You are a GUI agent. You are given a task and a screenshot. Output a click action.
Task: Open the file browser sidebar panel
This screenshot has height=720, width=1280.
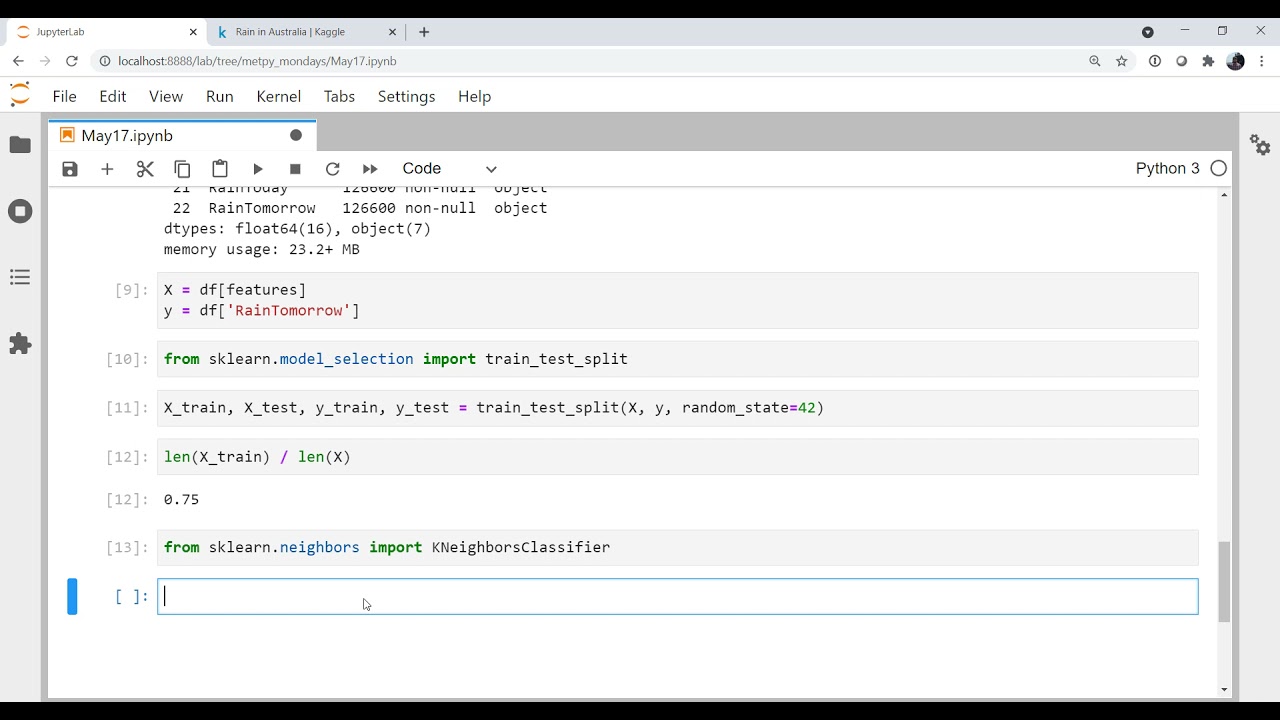(x=20, y=145)
